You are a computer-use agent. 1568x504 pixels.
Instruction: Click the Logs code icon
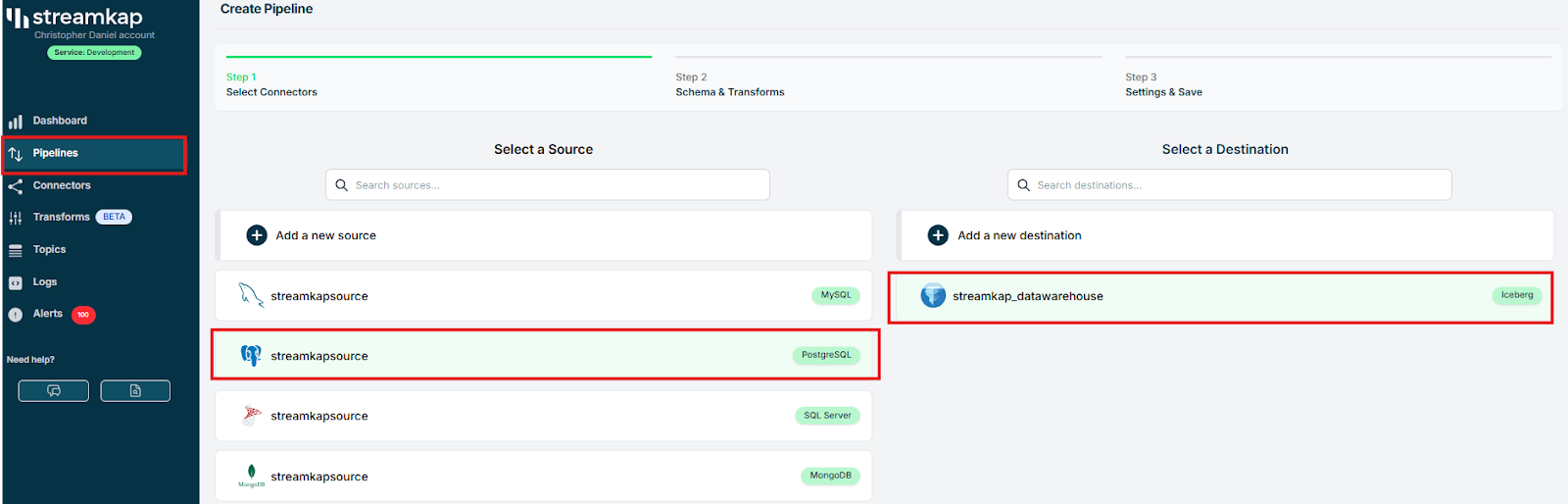(16, 282)
